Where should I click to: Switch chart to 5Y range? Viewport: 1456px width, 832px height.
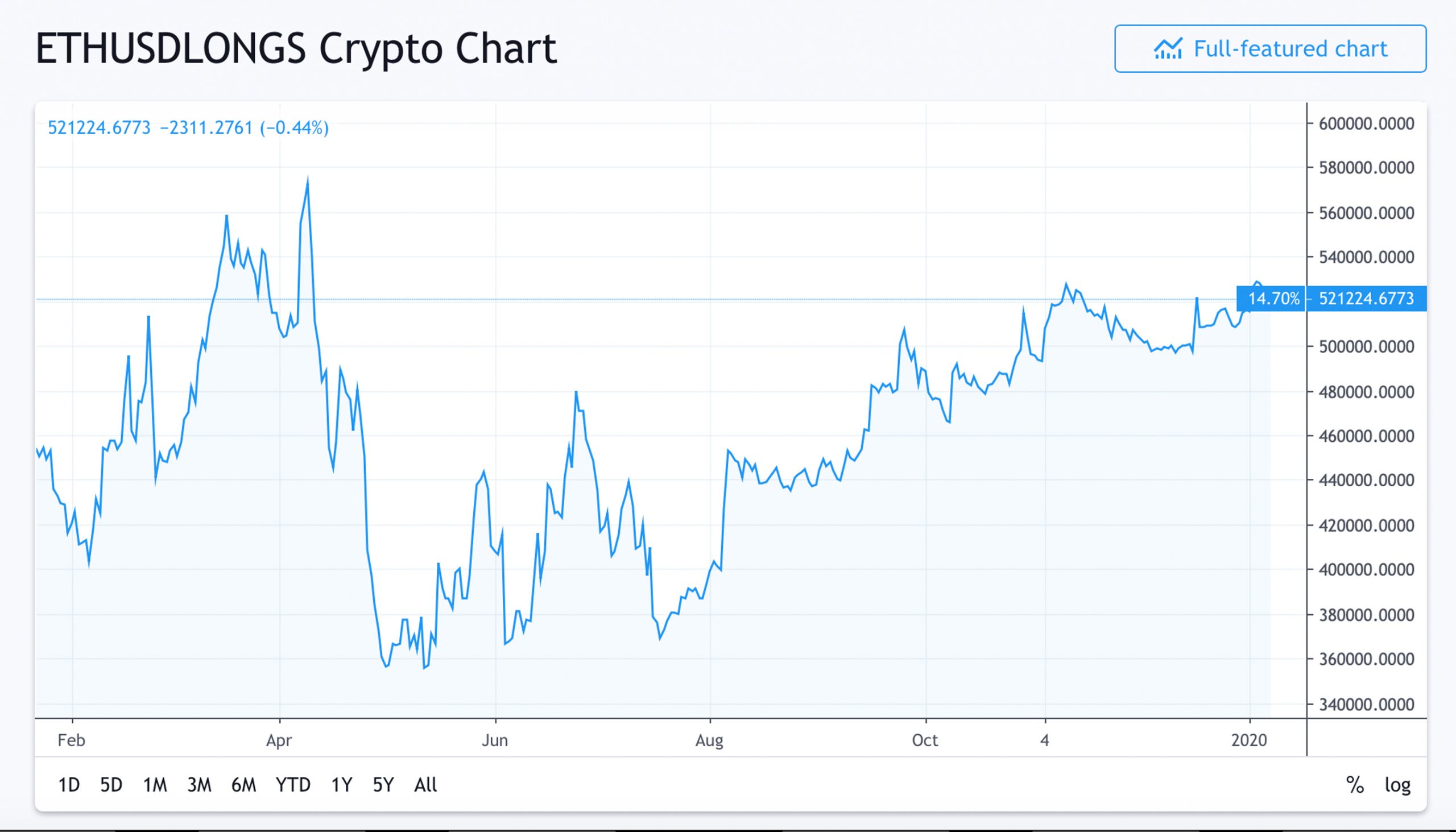[383, 785]
